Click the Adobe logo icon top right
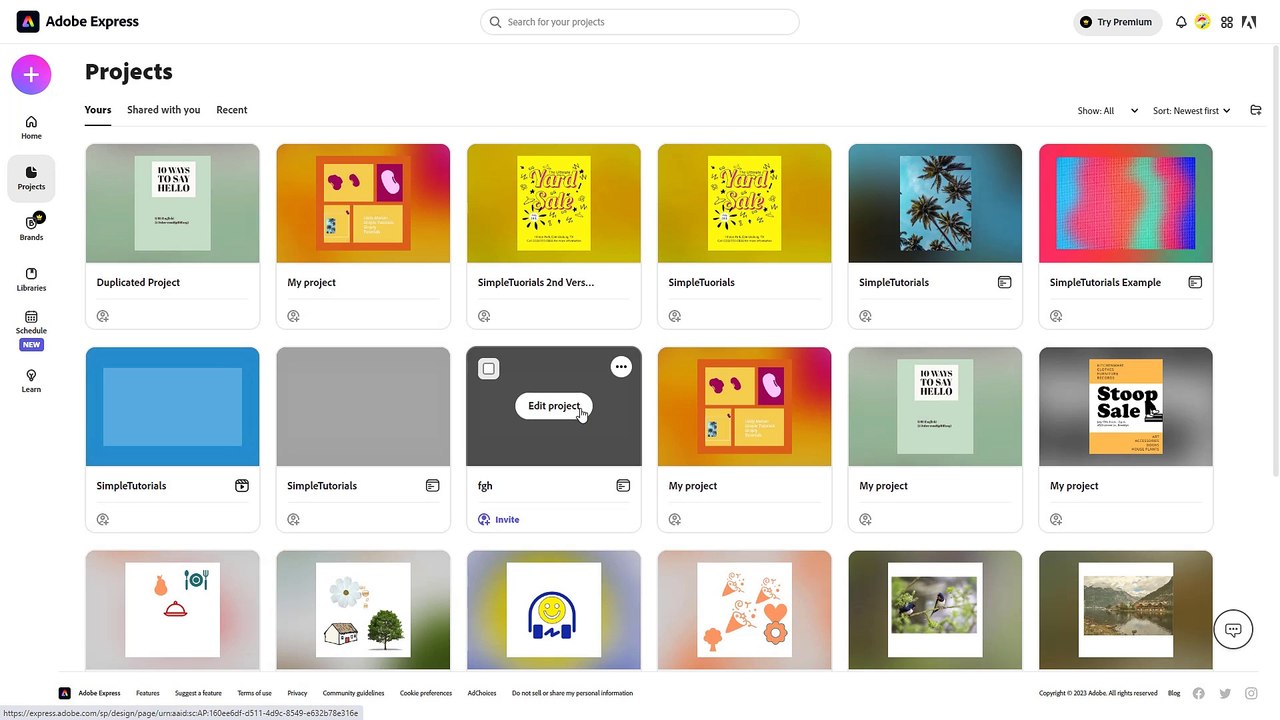Screen dimensions: 1280x720 point(1249,22)
